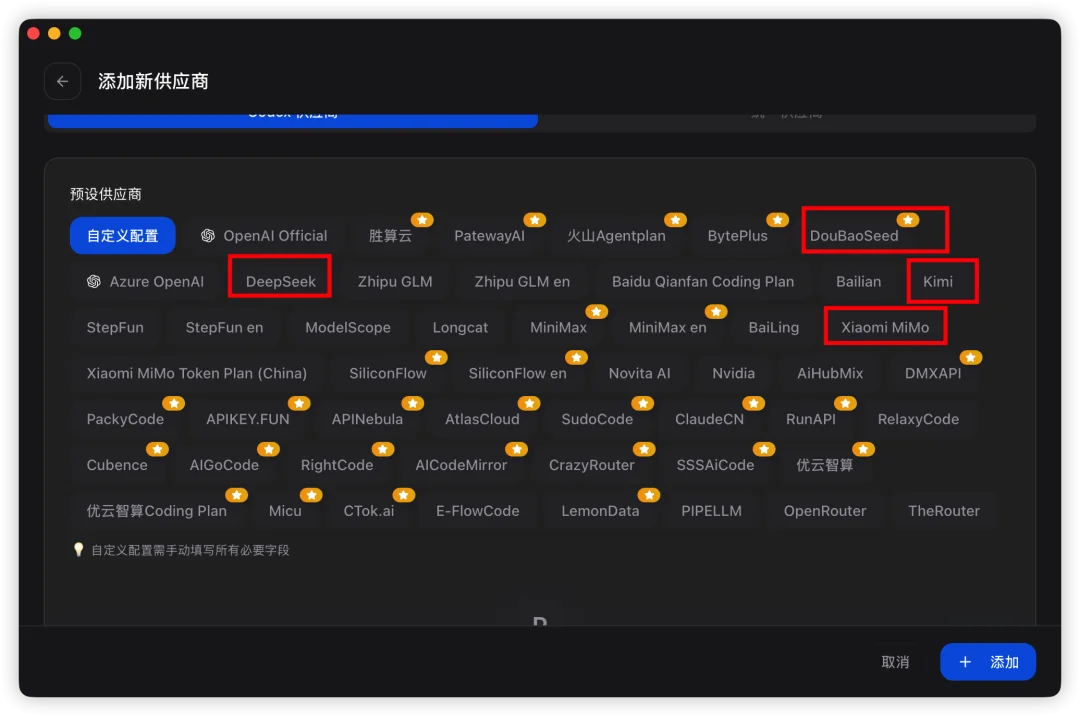Select the TheRouter provider
The width and height of the screenshot is (1080, 716).
pyautogui.click(x=944, y=511)
